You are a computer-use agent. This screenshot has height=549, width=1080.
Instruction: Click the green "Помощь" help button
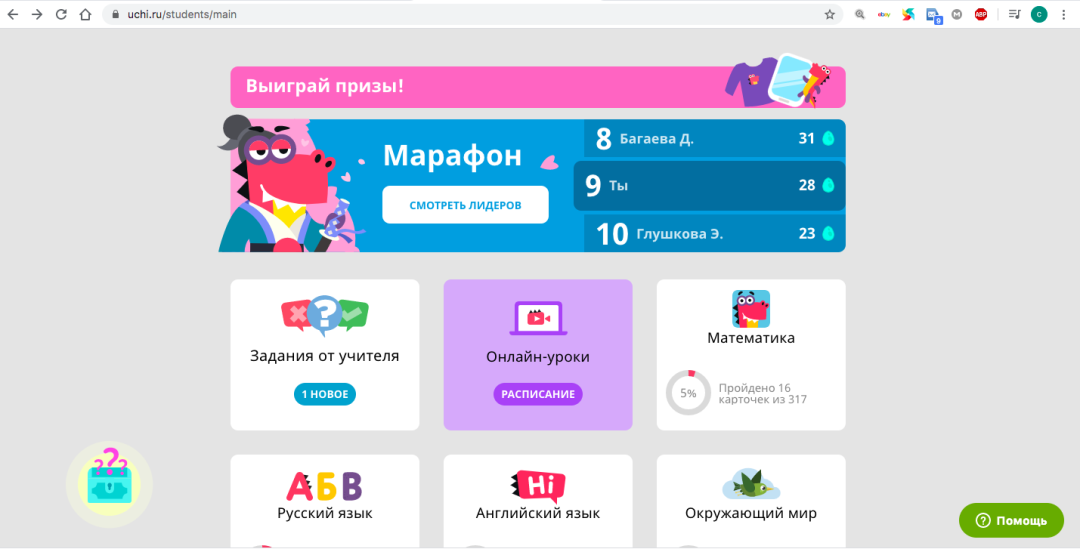click(x=1011, y=520)
